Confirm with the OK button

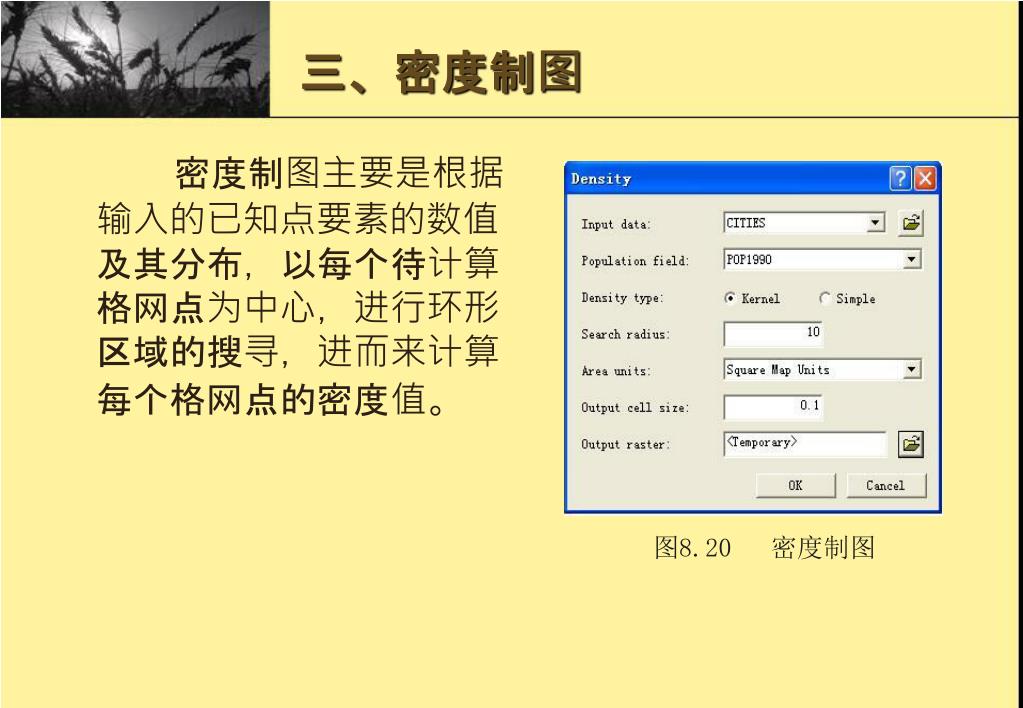pos(795,485)
